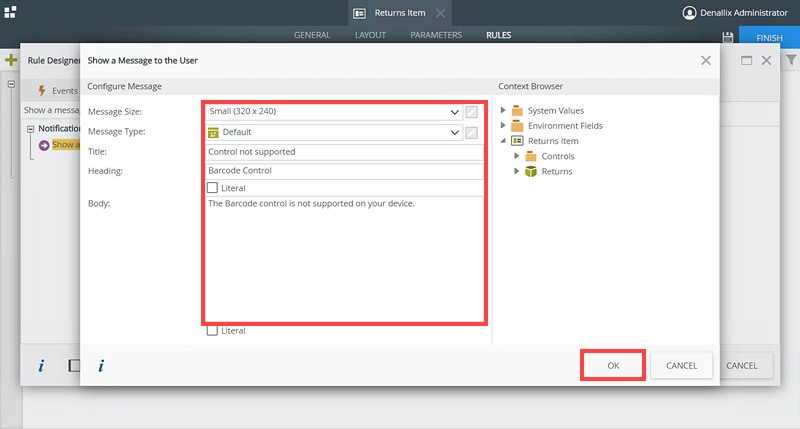The width and height of the screenshot is (800, 429).
Task: Expand the Returns object node
Action: pyautogui.click(x=516, y=171)
